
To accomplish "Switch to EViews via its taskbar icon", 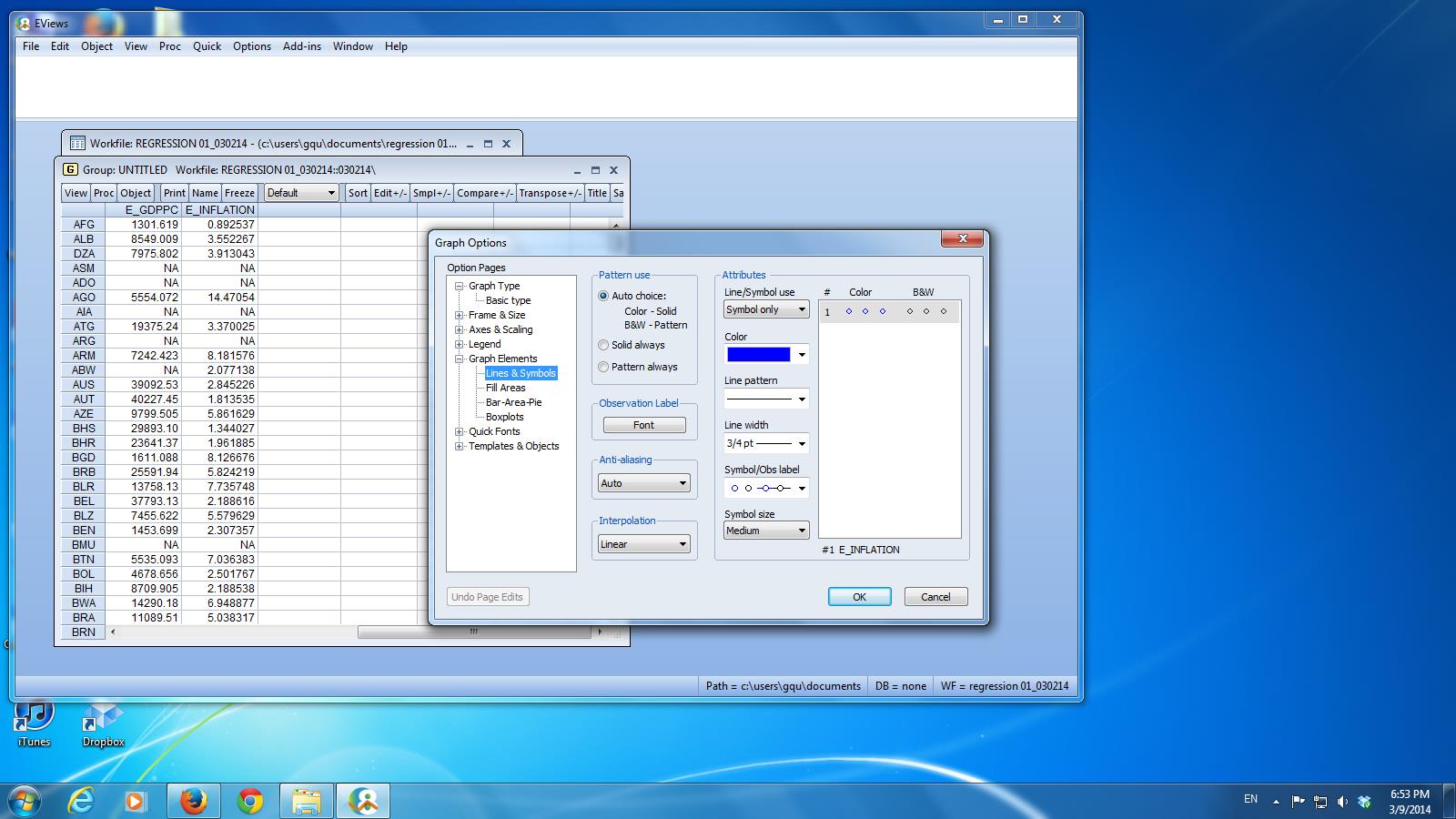I will coord(364,801).
